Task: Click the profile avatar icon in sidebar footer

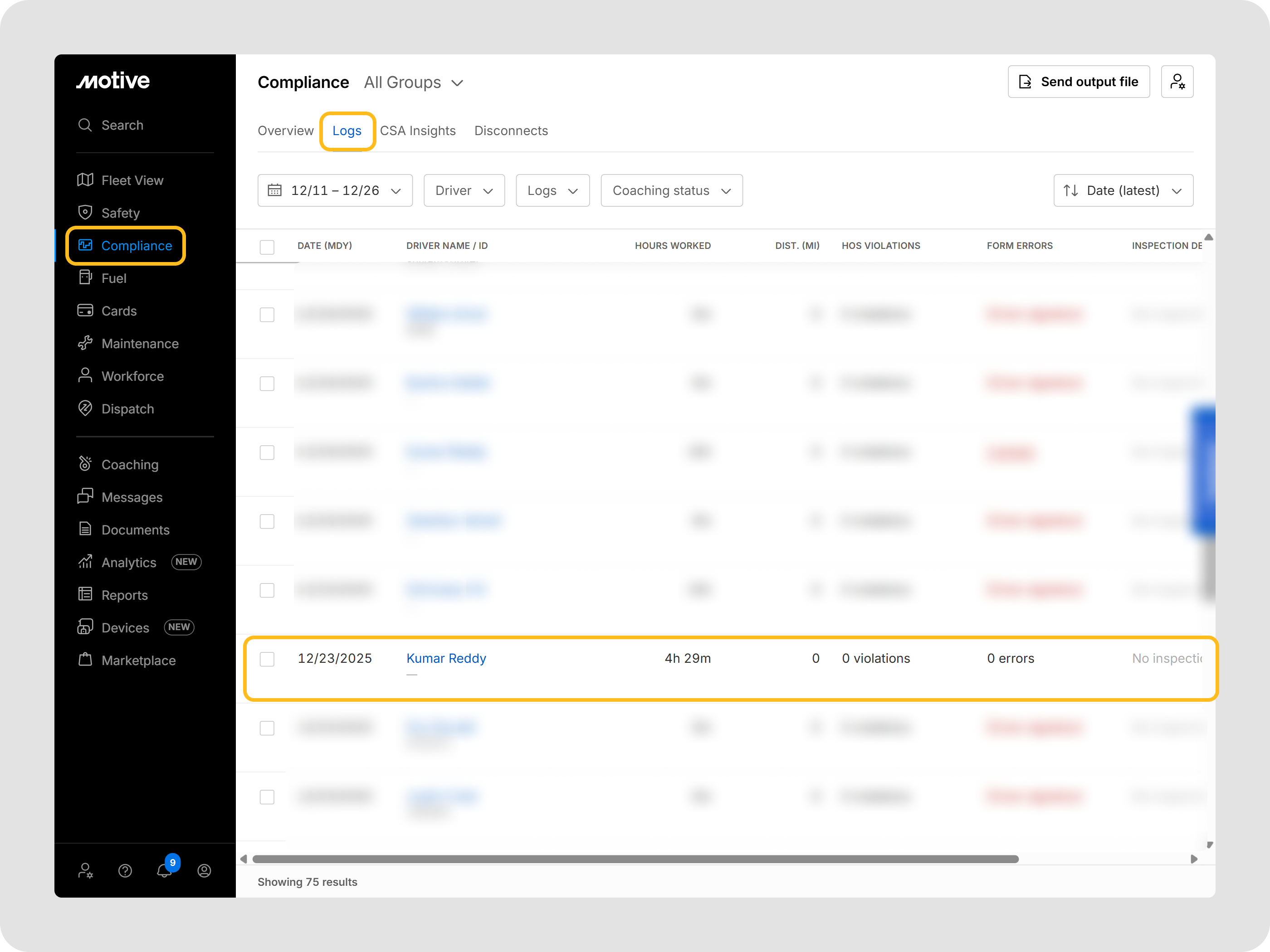Action: 204,871
